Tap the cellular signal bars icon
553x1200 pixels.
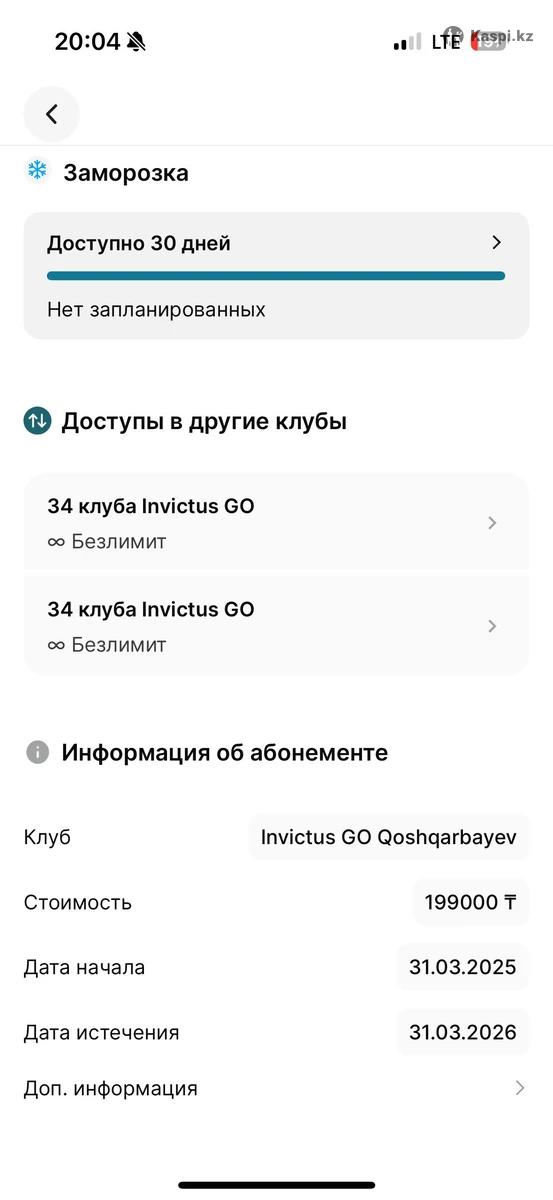(x=407, y=43)
